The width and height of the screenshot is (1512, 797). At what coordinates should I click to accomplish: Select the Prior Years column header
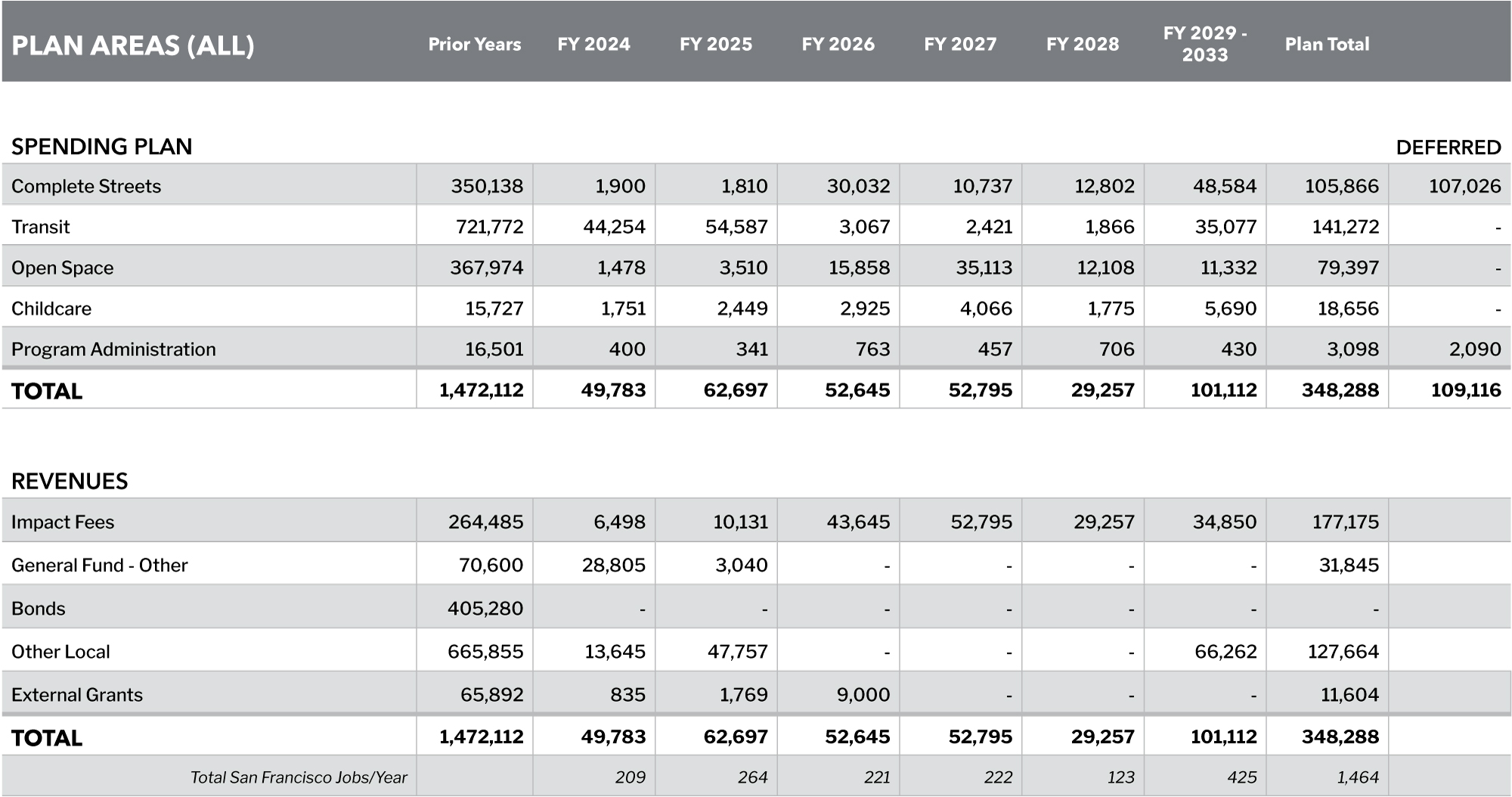point(474,44)
